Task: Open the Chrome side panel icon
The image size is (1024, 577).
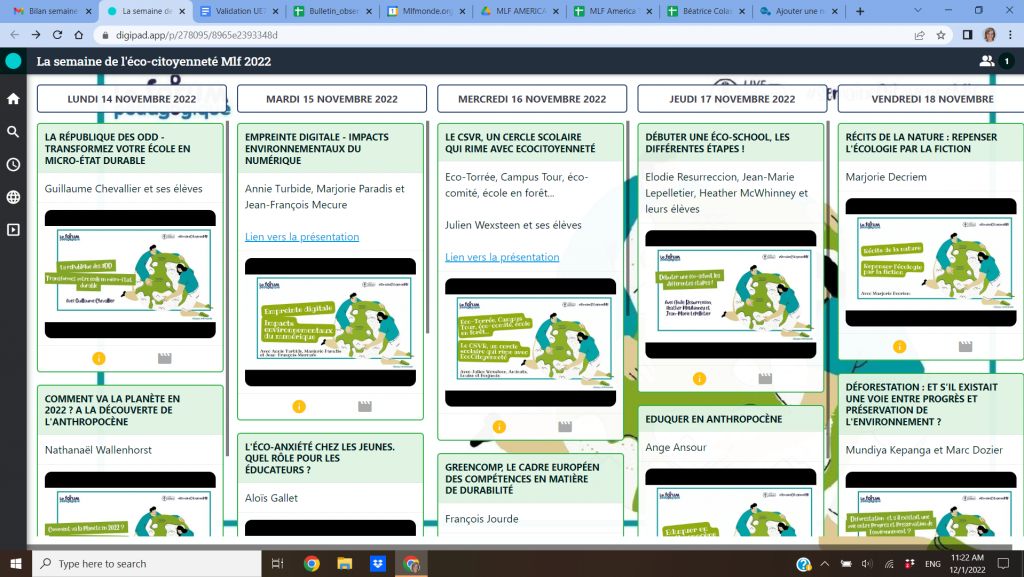Action: point(968,35)
